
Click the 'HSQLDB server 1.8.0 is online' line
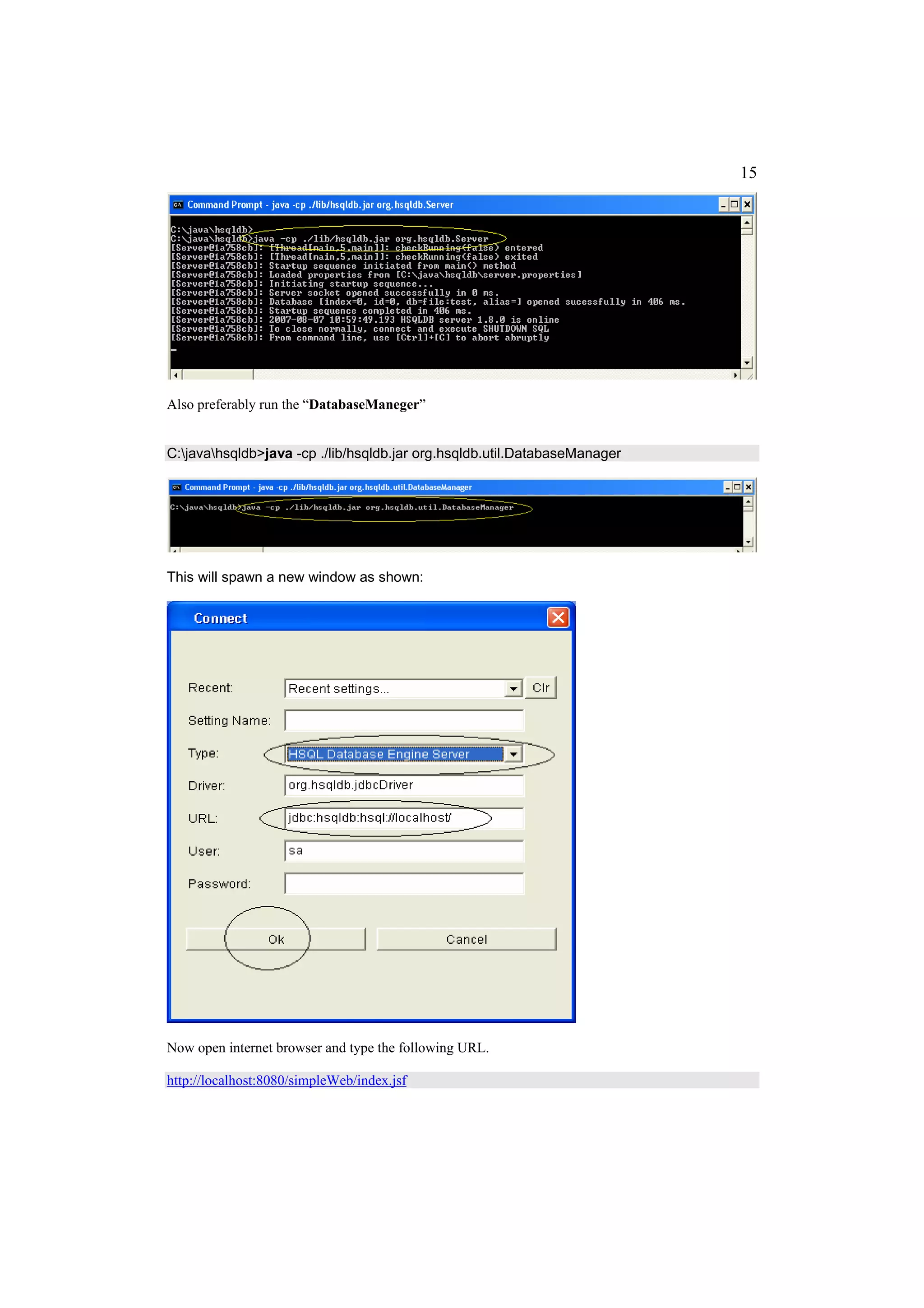(365, 320)
